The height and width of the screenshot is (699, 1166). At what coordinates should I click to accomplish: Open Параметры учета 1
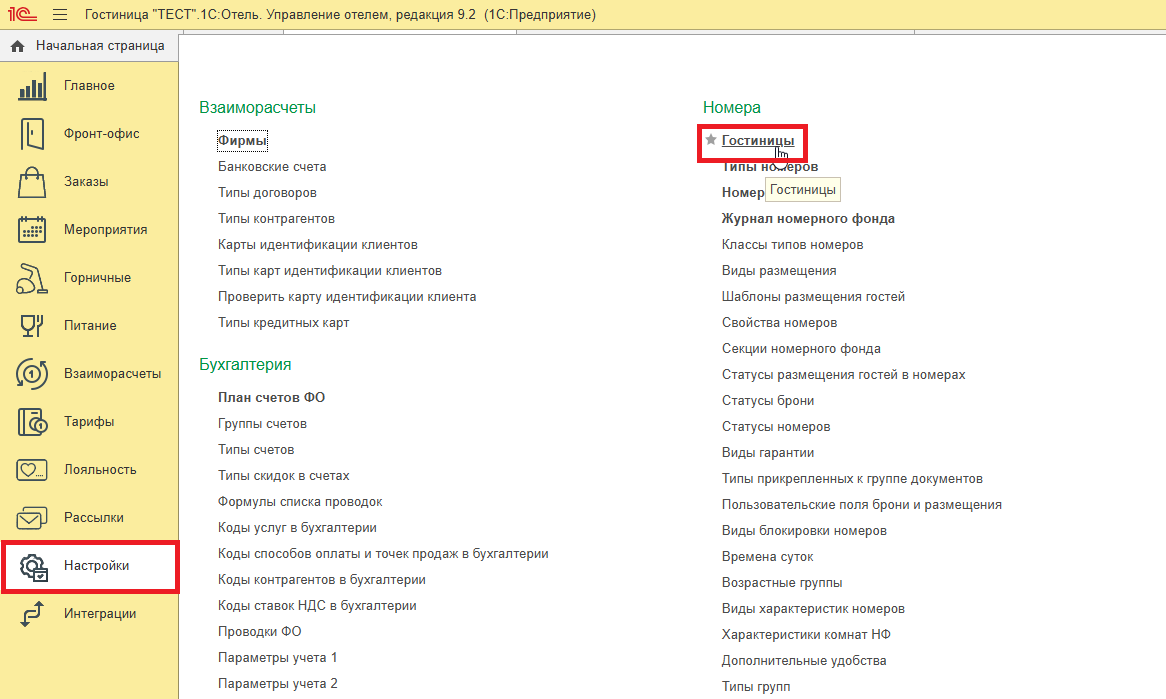pyautogui.click(x=277, y=658)
